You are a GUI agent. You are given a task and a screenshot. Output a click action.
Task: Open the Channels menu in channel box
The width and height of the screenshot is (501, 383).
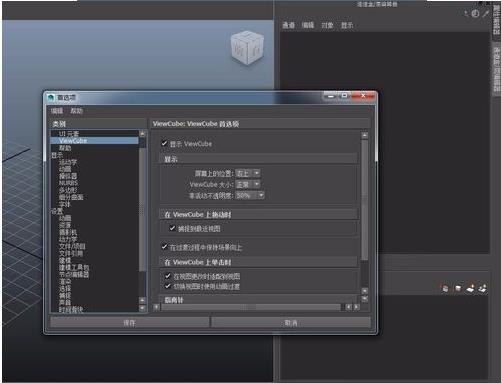pyautogui.click(x=288, y=25)
